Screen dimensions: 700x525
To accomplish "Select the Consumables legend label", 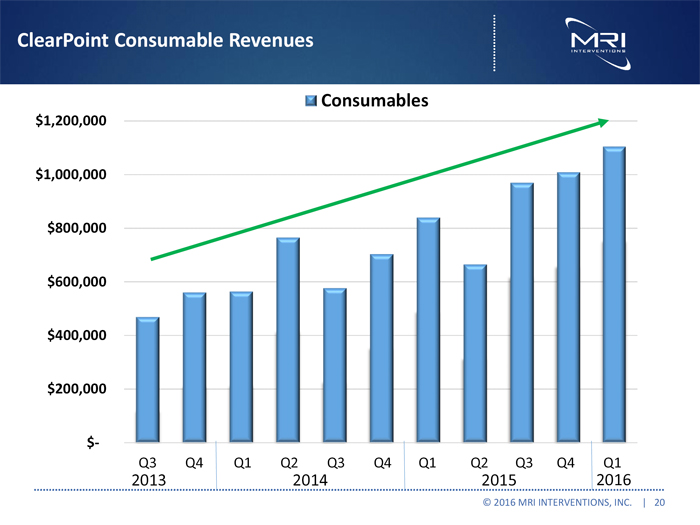I will tap(374, 101).
